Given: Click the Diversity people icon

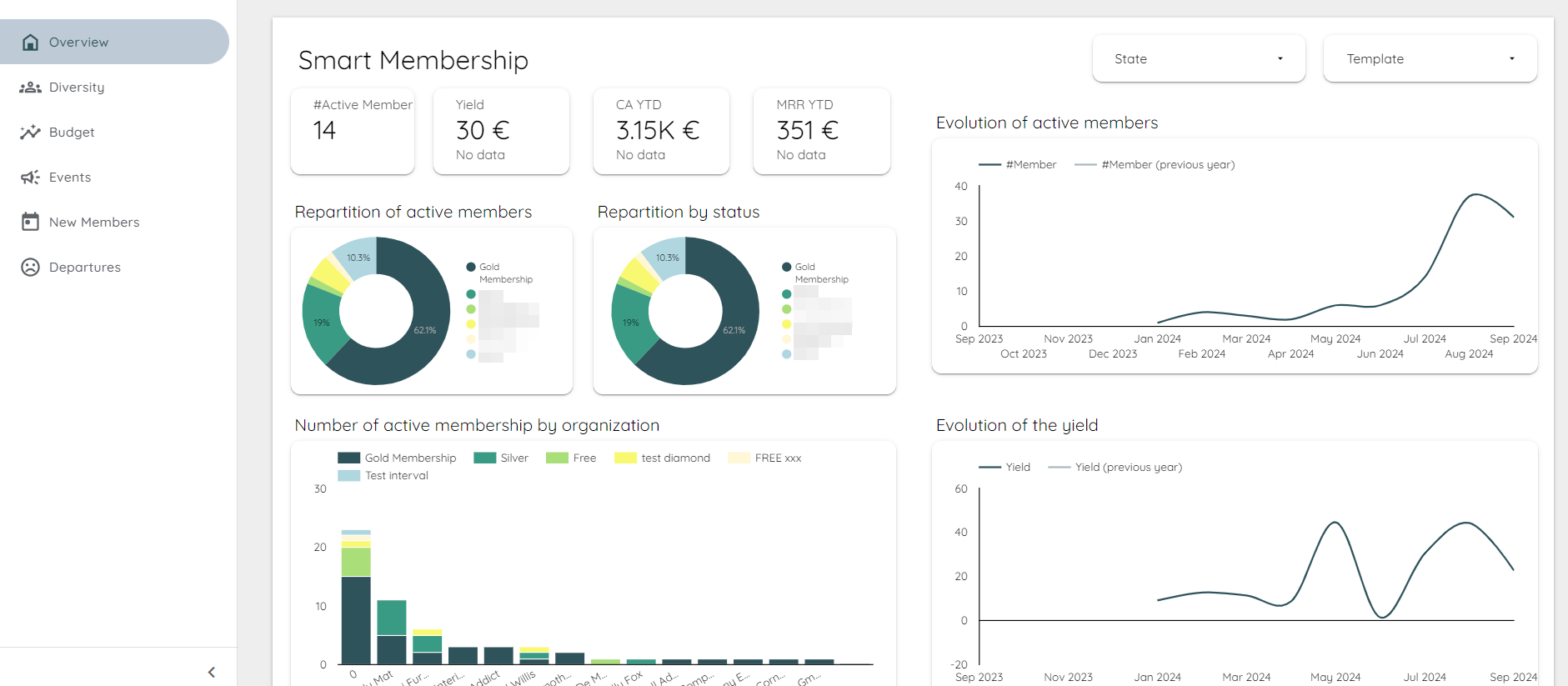Looking at the screenshot, I should point(30,88).
